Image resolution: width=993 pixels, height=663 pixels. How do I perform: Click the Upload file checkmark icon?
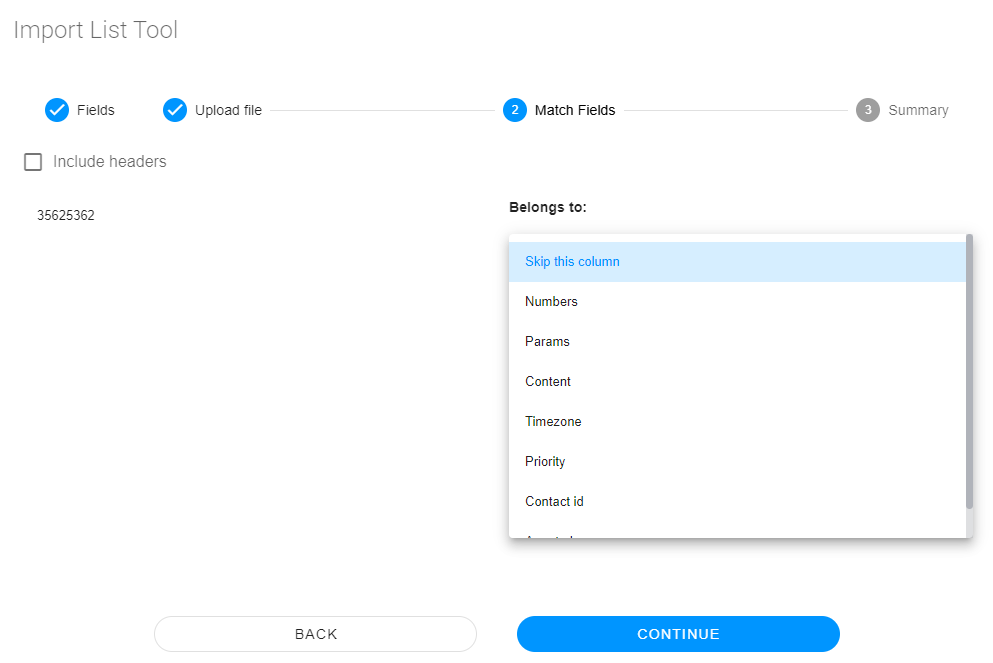click(x=175, y=110)
